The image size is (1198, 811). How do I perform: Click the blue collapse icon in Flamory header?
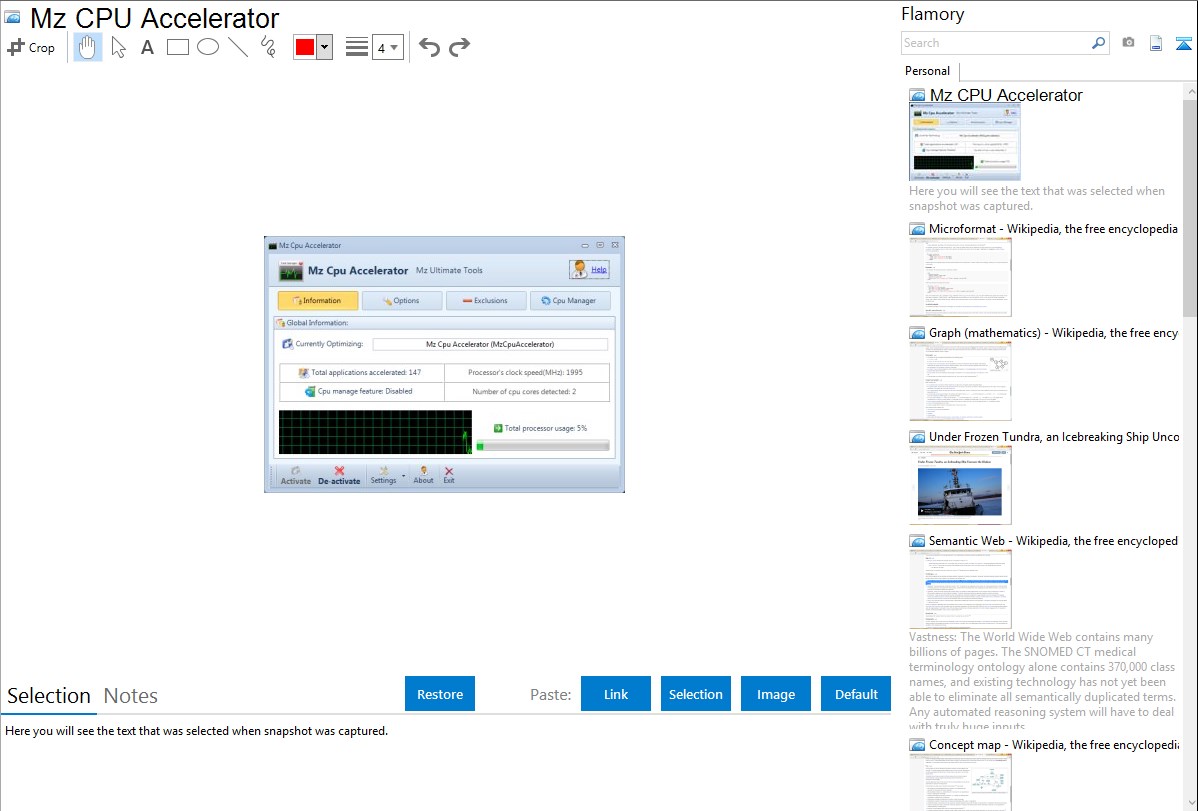click(x=1183, y=43)
